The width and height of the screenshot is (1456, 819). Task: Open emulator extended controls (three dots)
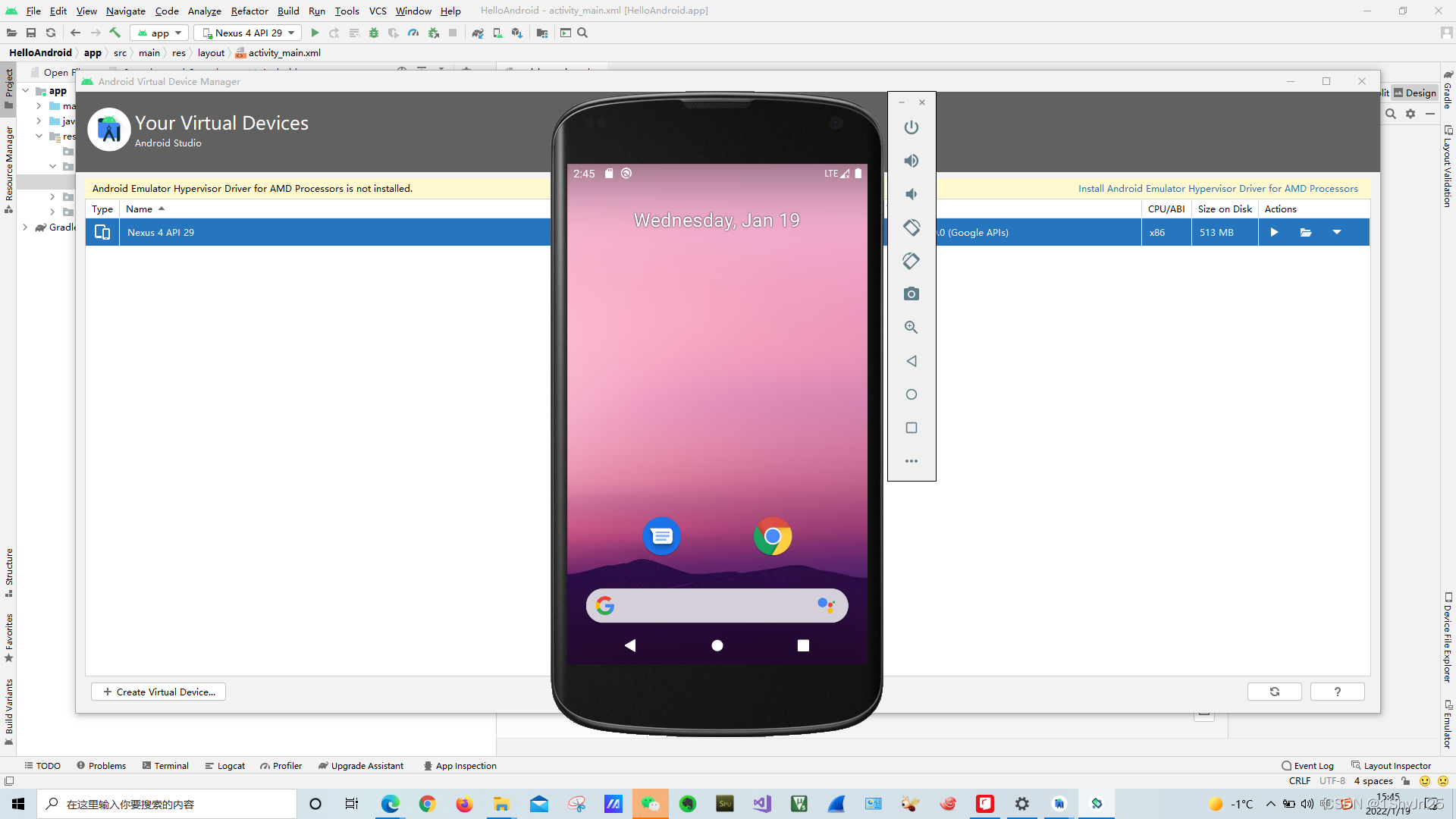point(912,461)
